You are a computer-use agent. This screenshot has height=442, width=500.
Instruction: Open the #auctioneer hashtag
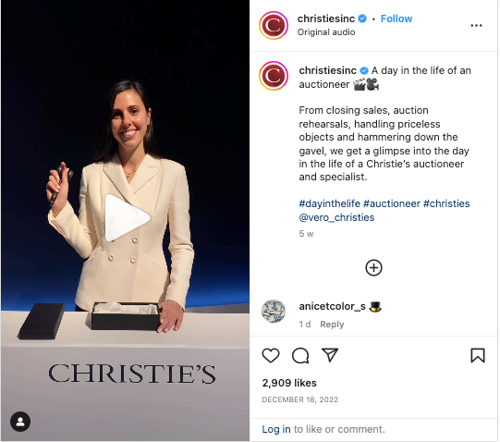(x=392, y=203)
